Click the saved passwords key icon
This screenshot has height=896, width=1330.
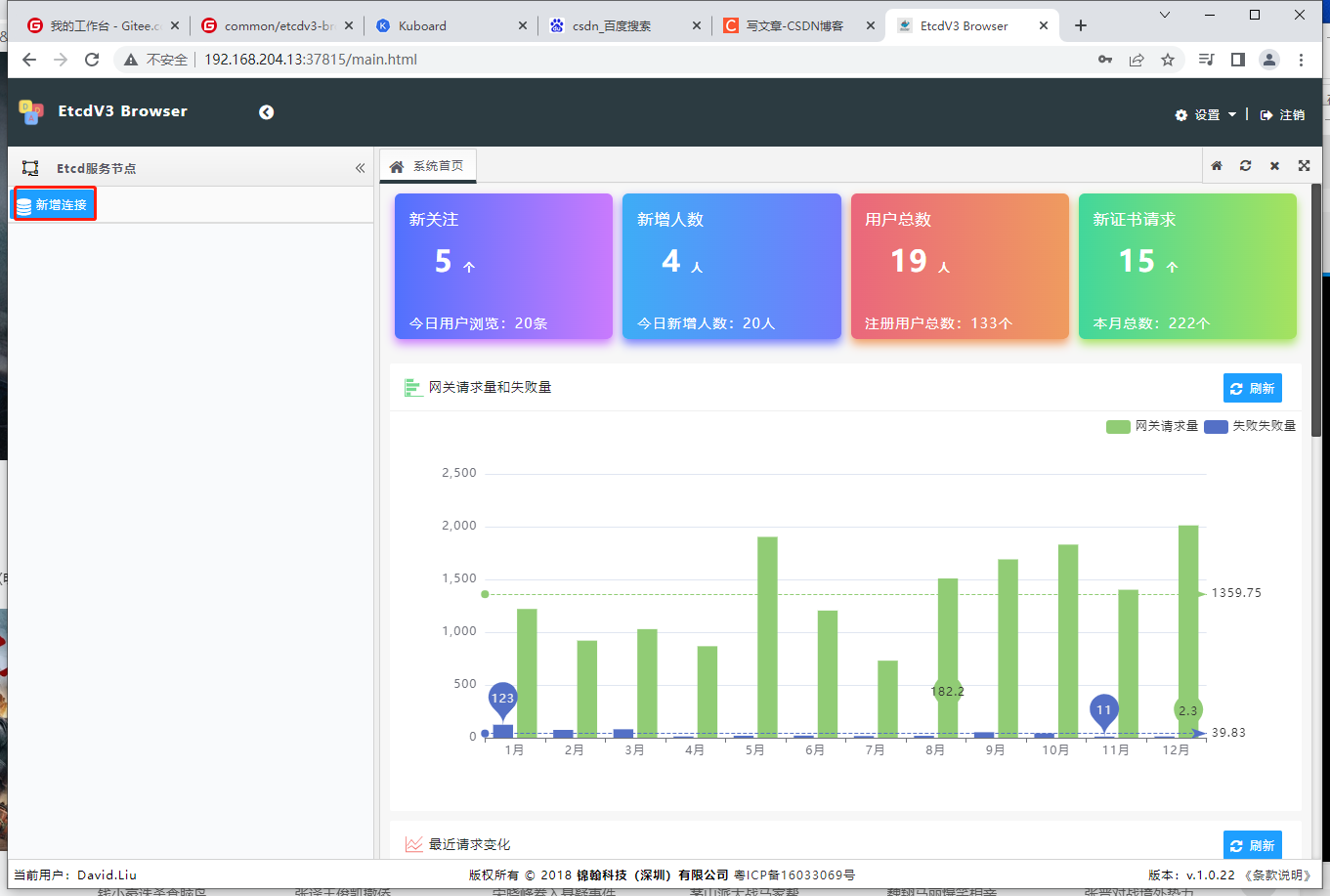click(1105, 60)
